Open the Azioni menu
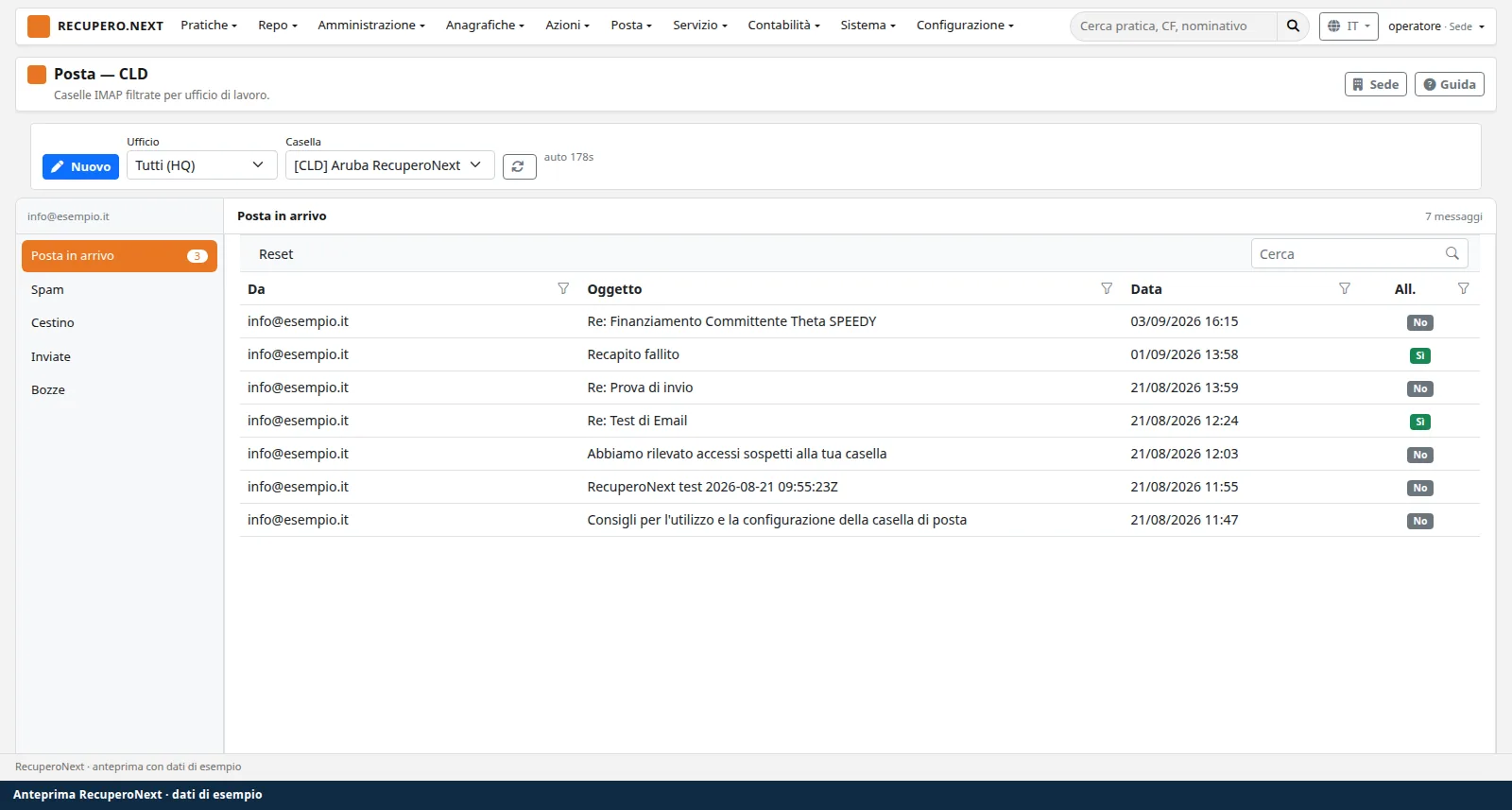 click(x=567, y=26)
